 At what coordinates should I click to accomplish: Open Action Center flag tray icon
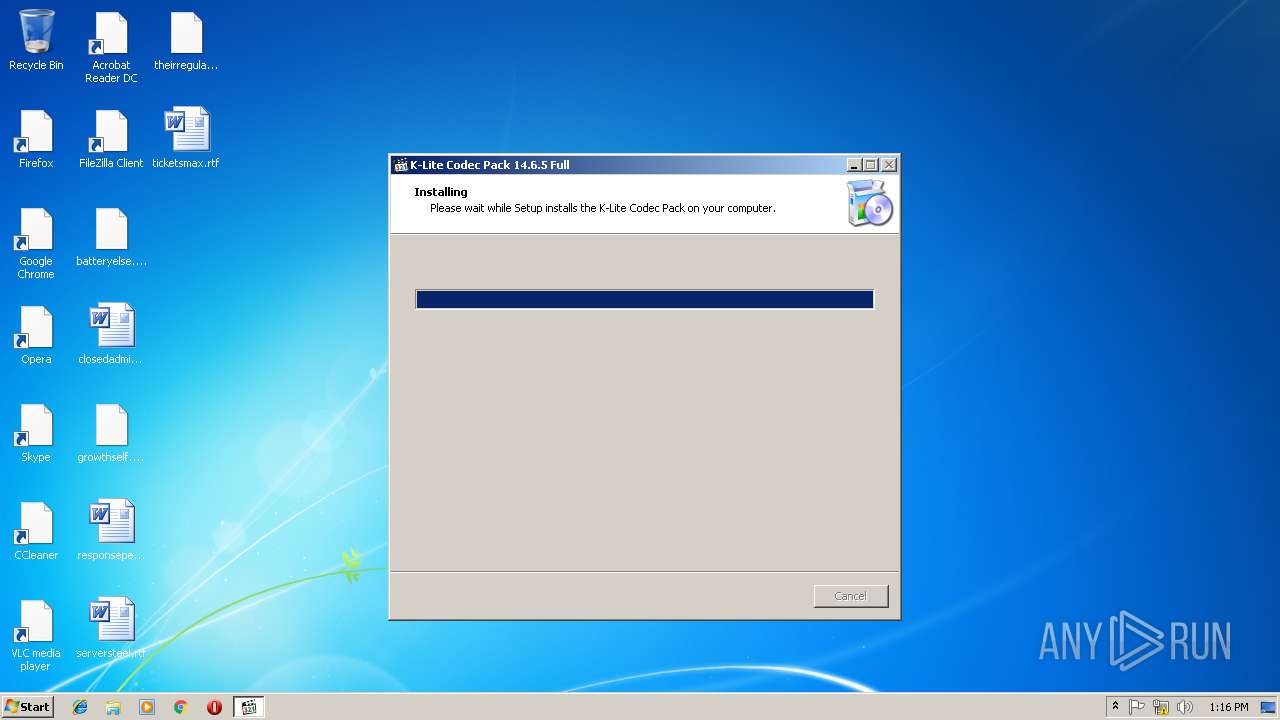point(1137,707)
